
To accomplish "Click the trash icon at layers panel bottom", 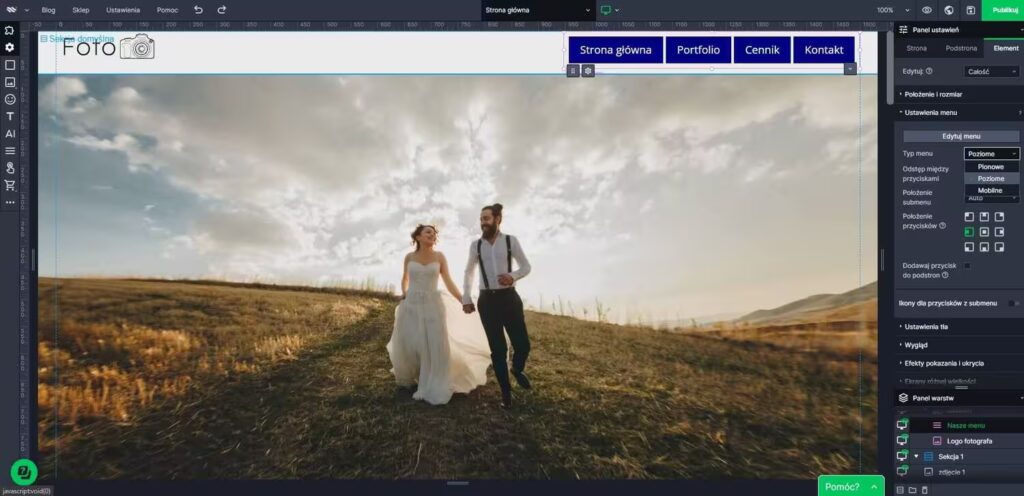I will click(x=924, y=489).
